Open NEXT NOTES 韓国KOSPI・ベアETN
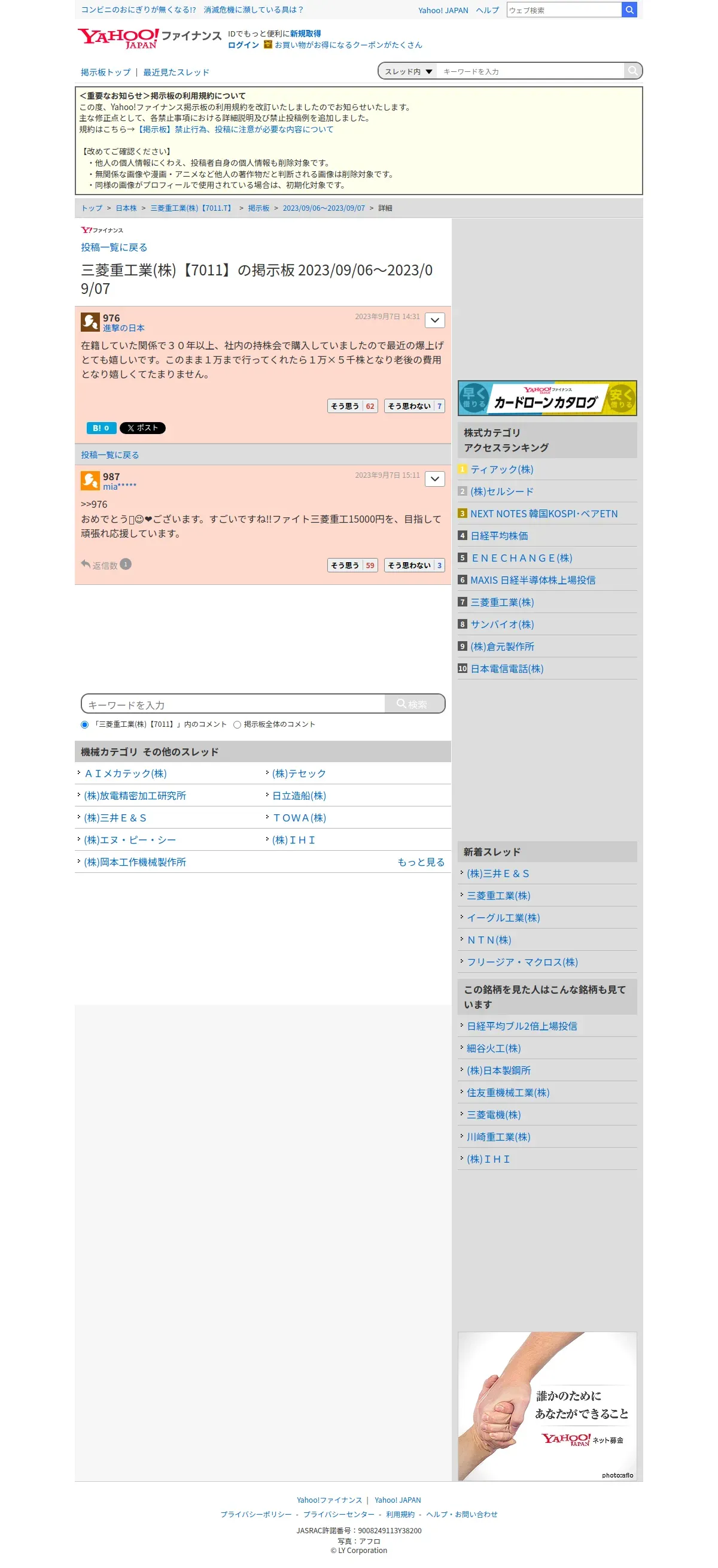The width and height of the screenshot is (718, 1568). 544,514
